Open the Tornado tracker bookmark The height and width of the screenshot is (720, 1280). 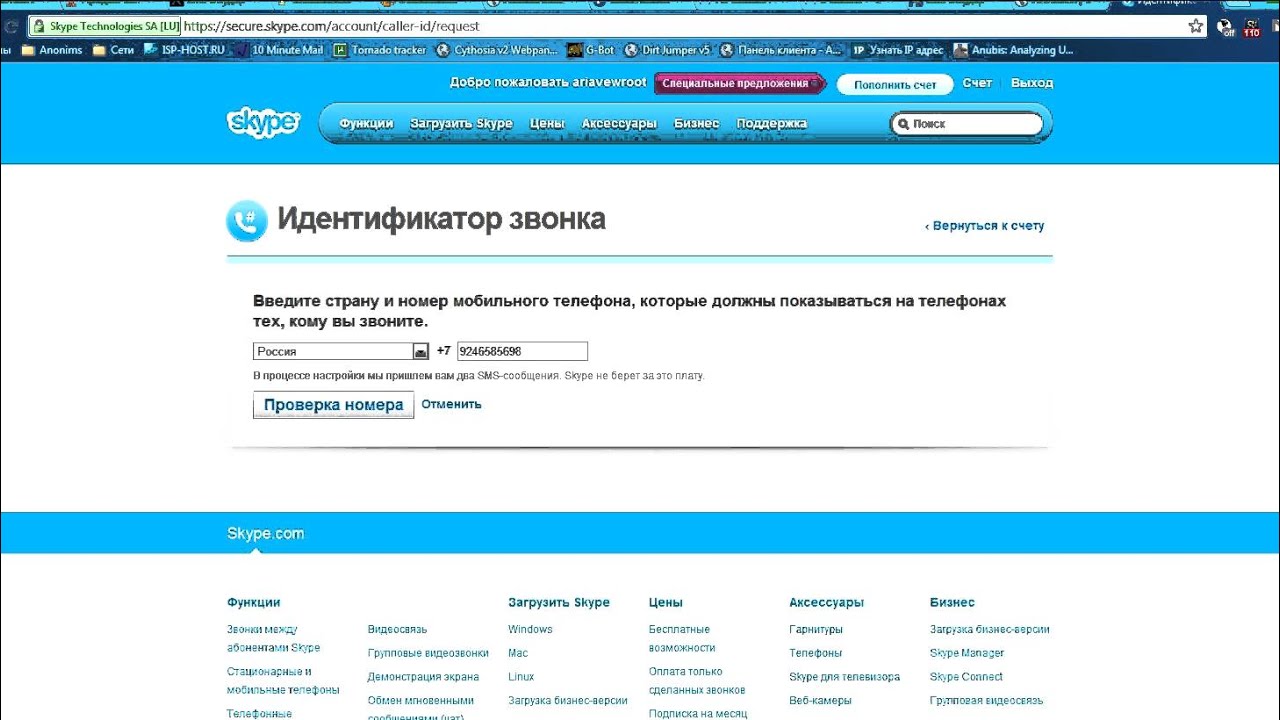pyautogui.click(x=380, y=50)
